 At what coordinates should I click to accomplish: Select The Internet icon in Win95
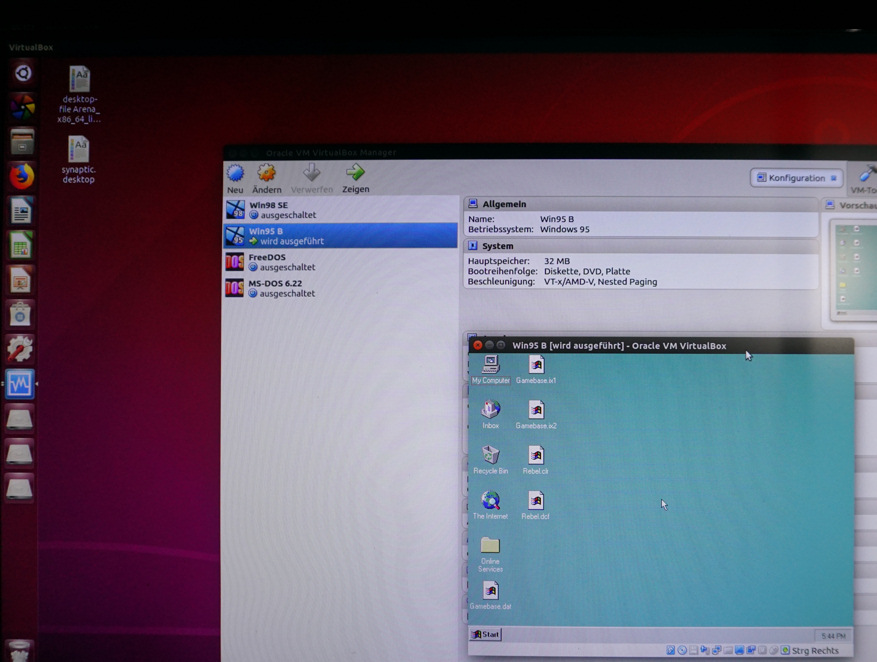(x=490, y=501)
